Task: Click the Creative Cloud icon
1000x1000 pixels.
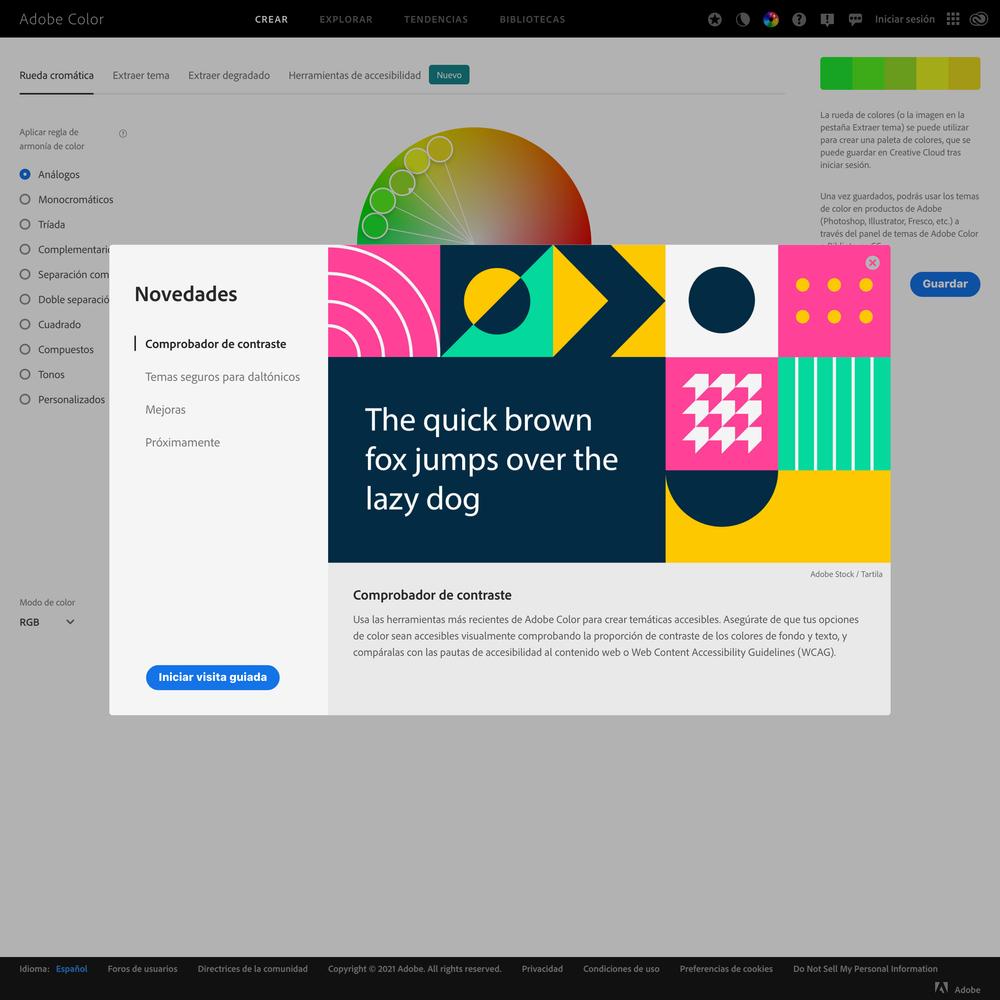Action: (978, 19)
